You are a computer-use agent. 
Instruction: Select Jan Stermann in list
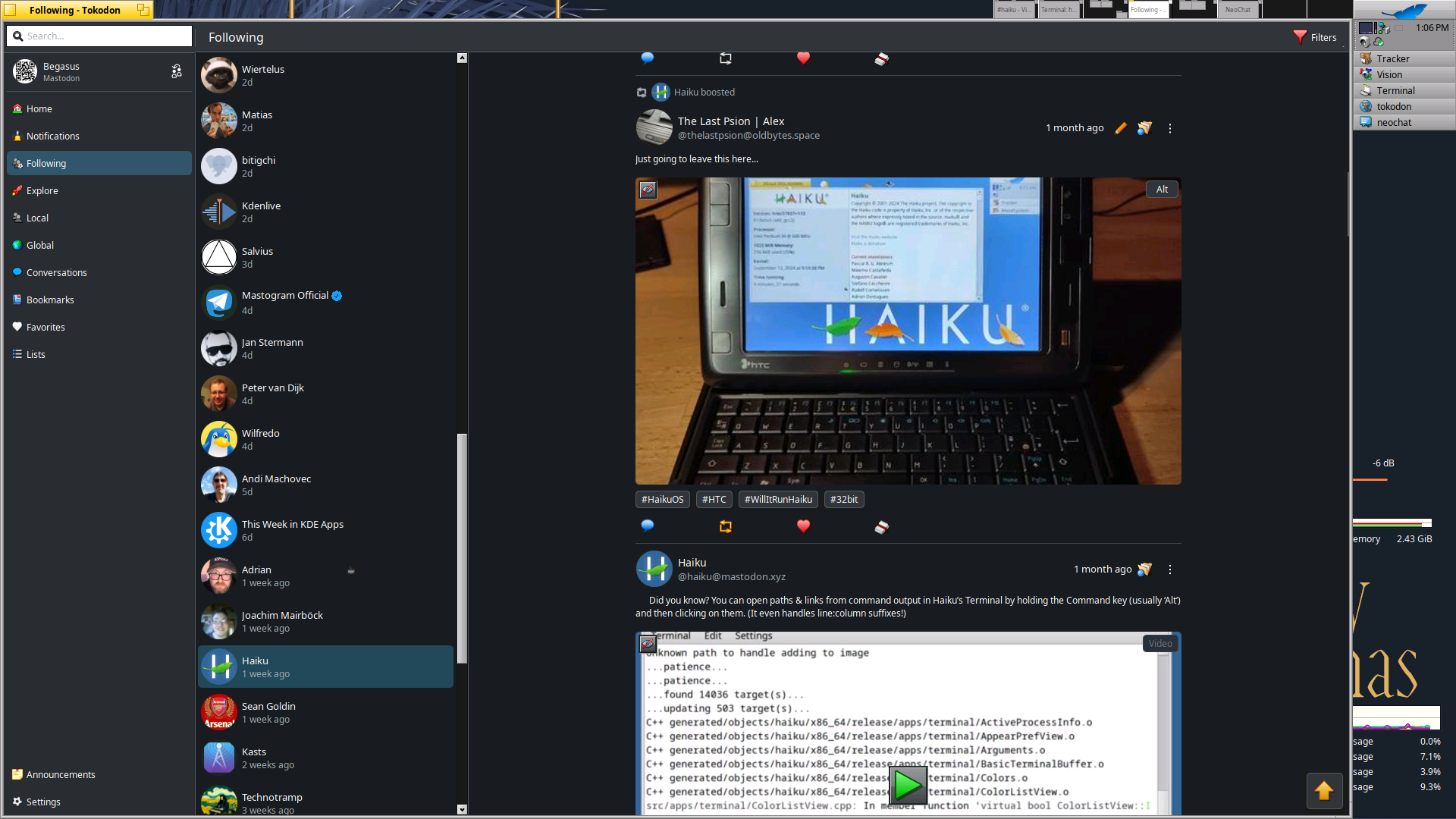coord(326,348)
